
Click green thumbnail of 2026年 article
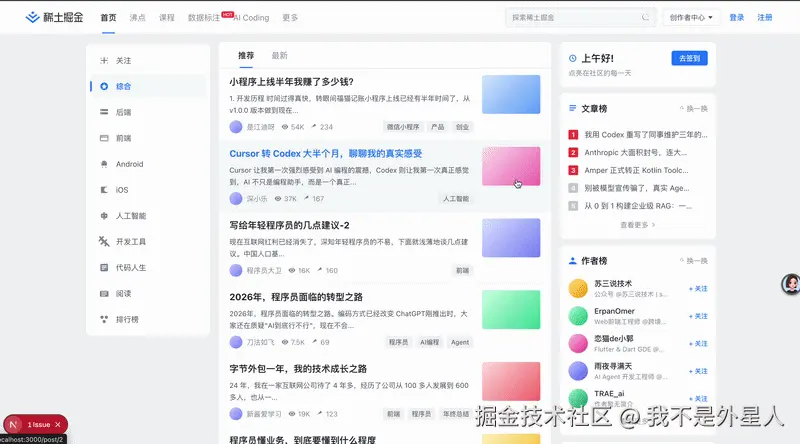click(511, 310)
